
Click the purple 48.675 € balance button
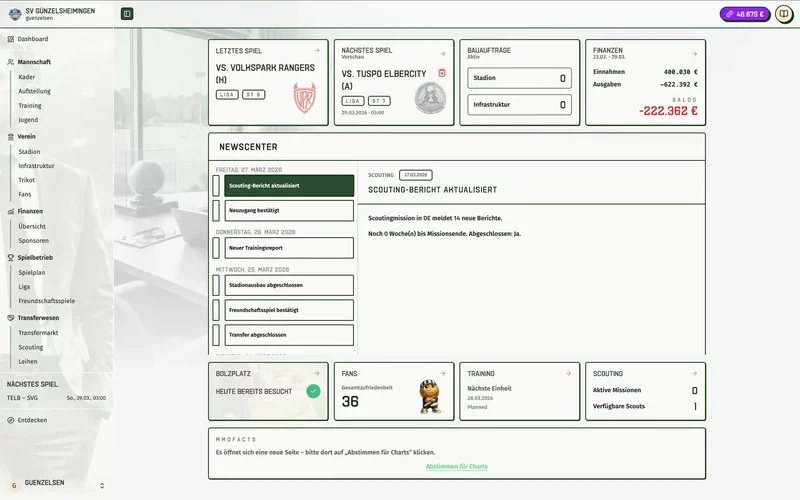click(x=745, y=14)
